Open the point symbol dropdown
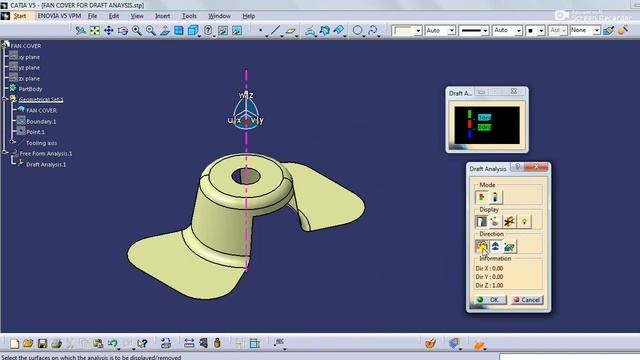 coord(541,31)
